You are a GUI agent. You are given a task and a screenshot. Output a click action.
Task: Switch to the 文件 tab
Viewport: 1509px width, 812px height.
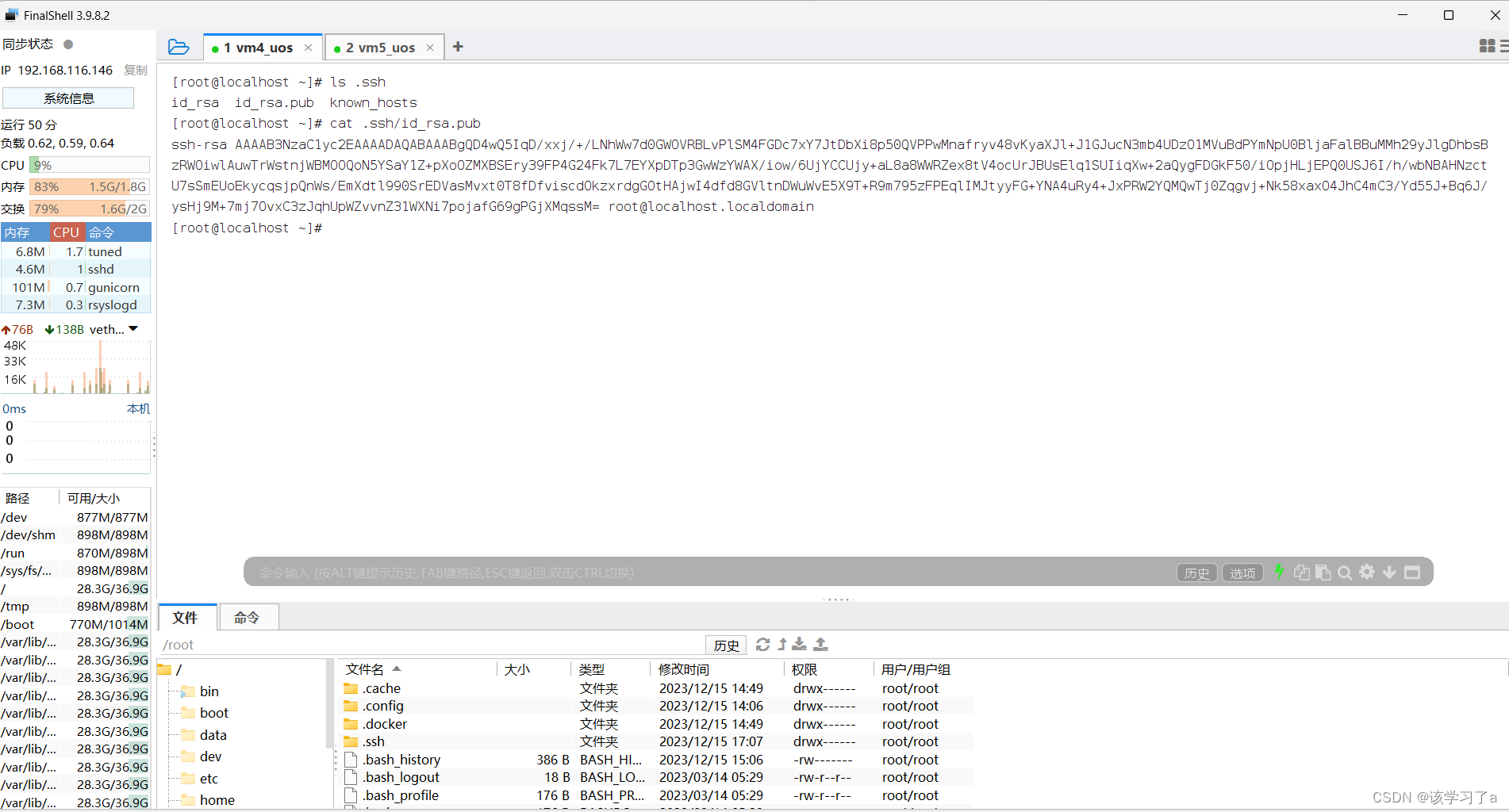pyautogui.click(x=186, y=618)
